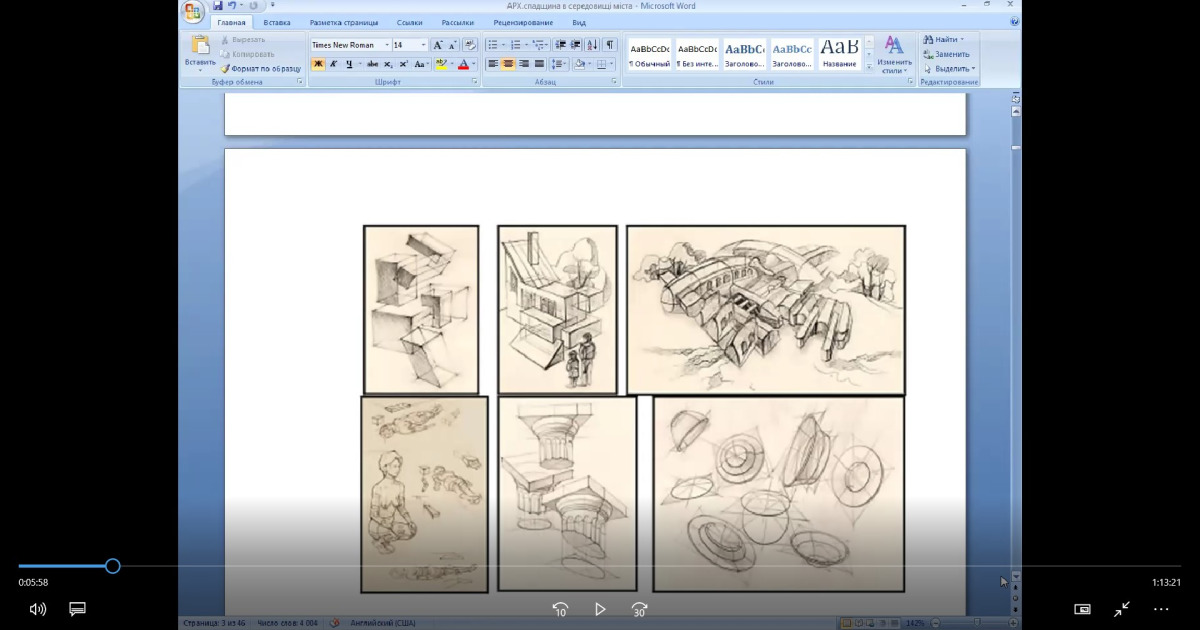
Task: Select the Format Painter (Формат по образцу) tool
Action: click(260, 68)
